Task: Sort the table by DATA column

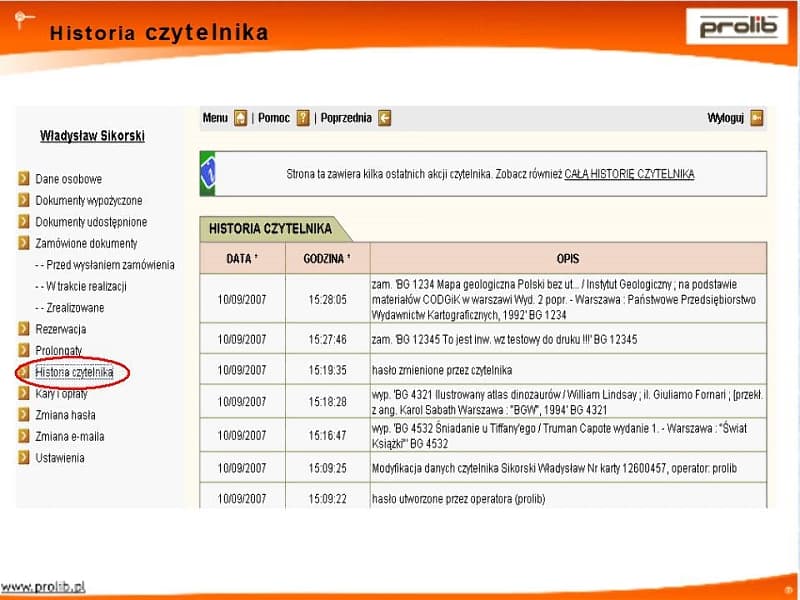Action: [x=241, y=258]
